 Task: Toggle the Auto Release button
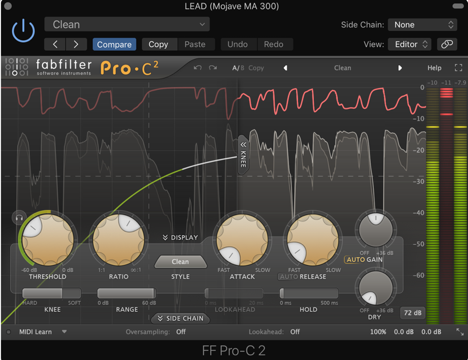(x=288, y=277)
